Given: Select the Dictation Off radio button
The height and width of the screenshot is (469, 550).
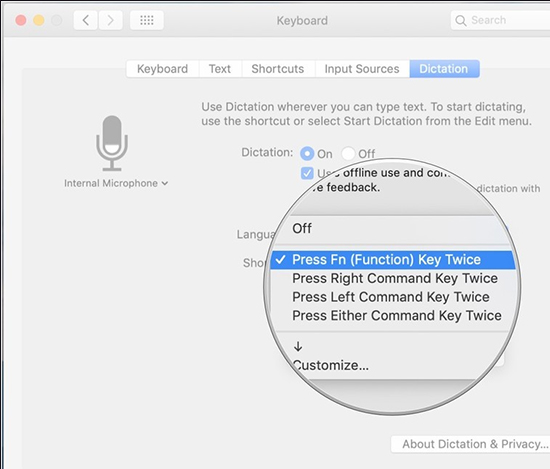Looking at the screenshot, I should click(x=348, y=153).
